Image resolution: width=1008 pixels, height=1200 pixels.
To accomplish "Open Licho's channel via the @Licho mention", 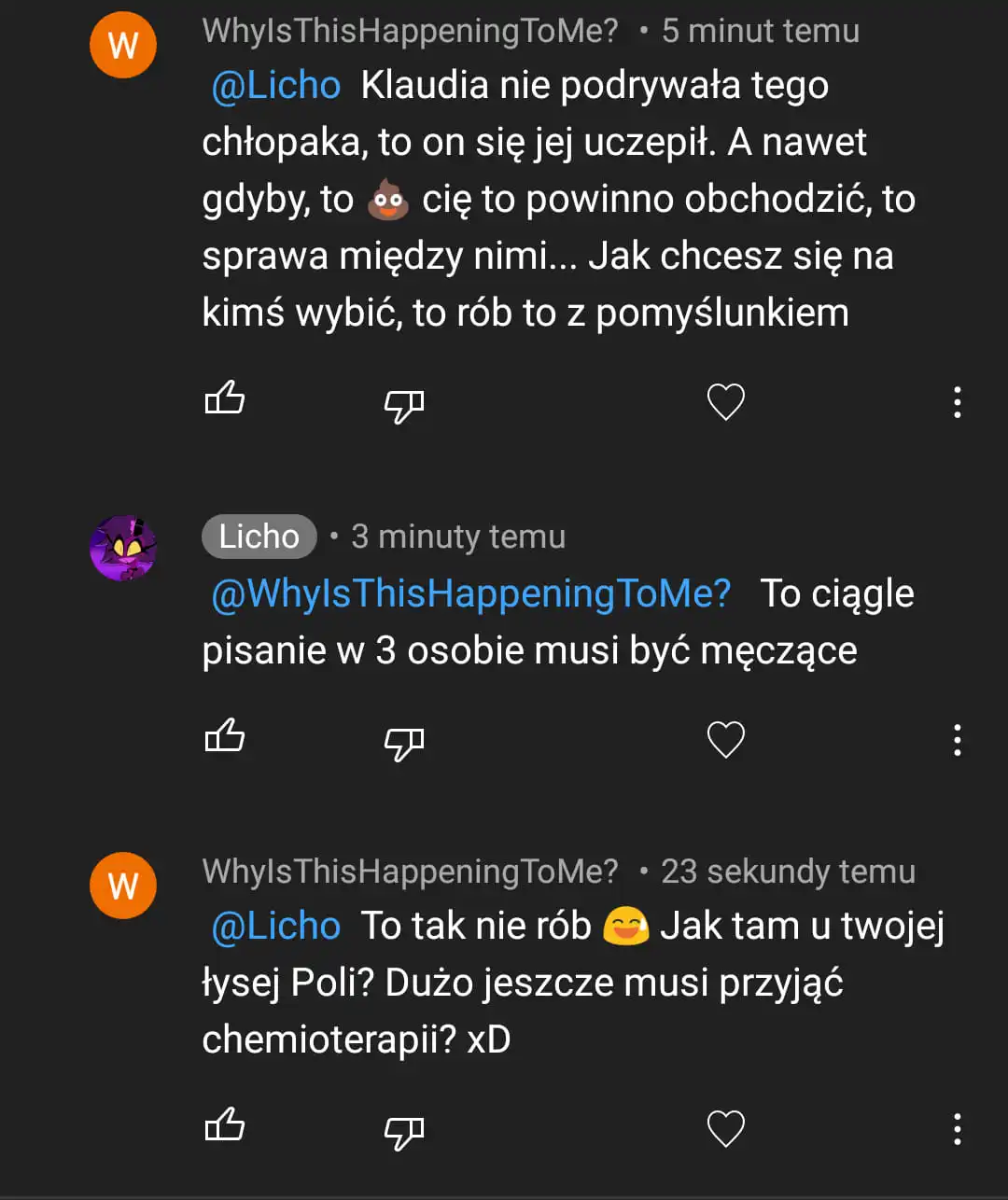I will point(274,85).
